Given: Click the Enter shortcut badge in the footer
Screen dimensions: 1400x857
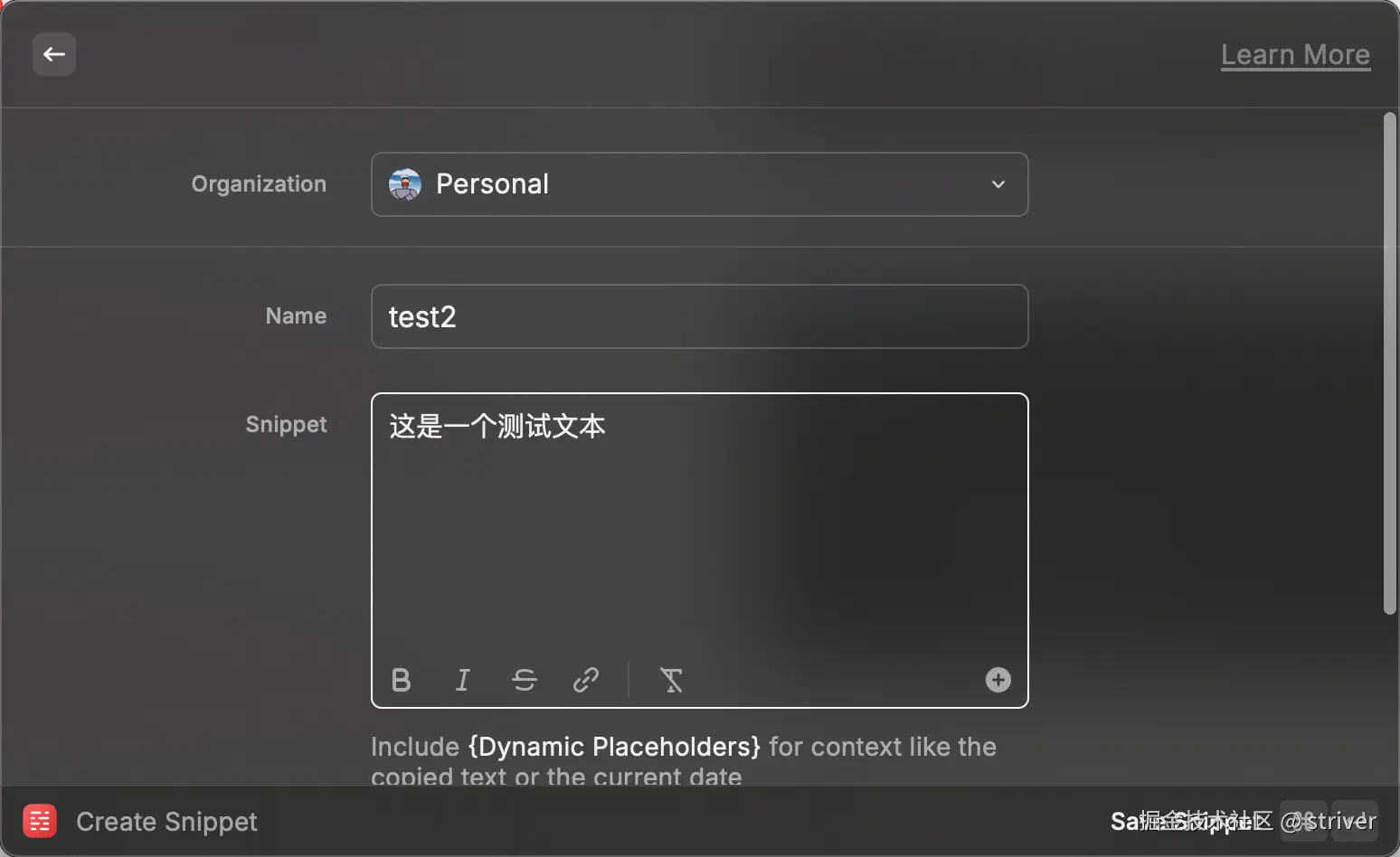Looking at the screenshot, I should [x=1354, y=821].
